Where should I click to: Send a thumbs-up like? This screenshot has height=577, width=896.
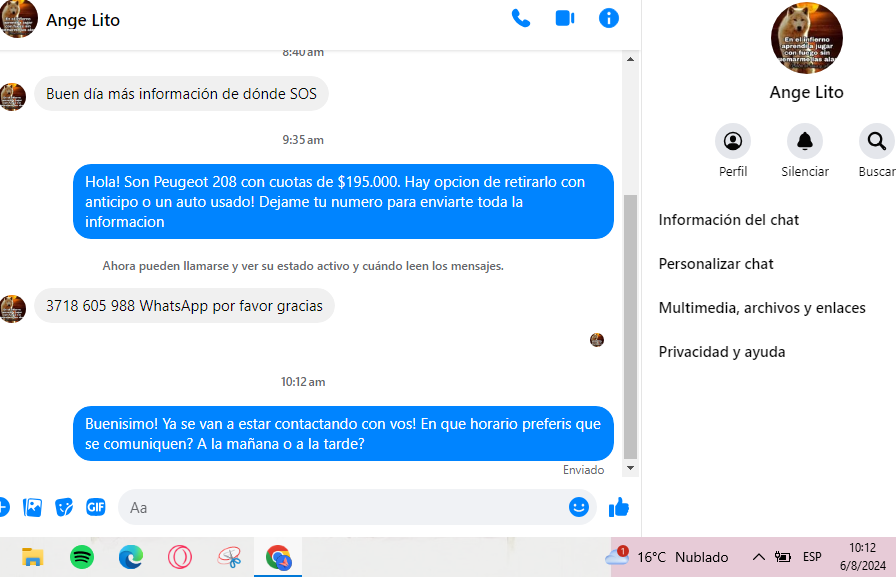click(619, 507)
